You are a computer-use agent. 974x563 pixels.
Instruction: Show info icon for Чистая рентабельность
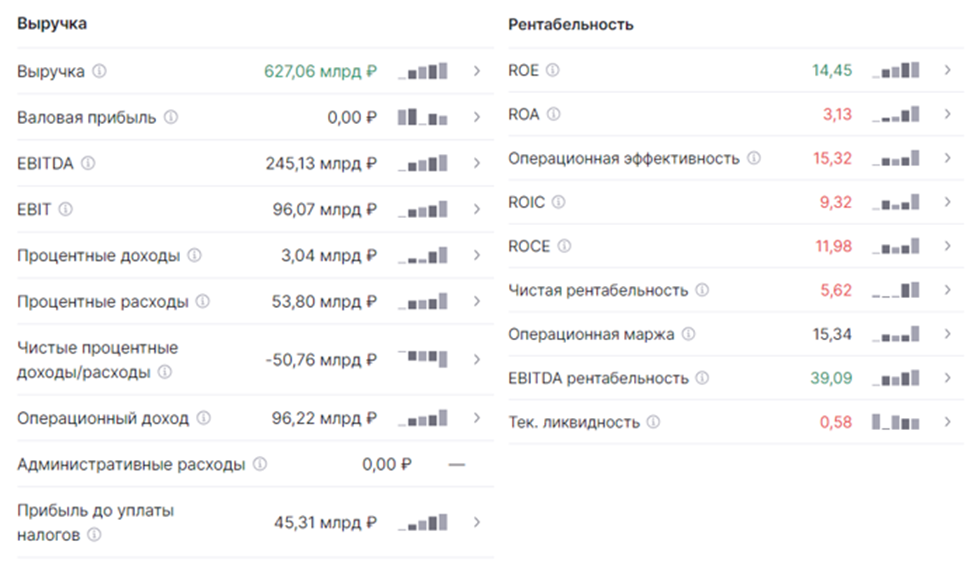click(x=702, y=290)
